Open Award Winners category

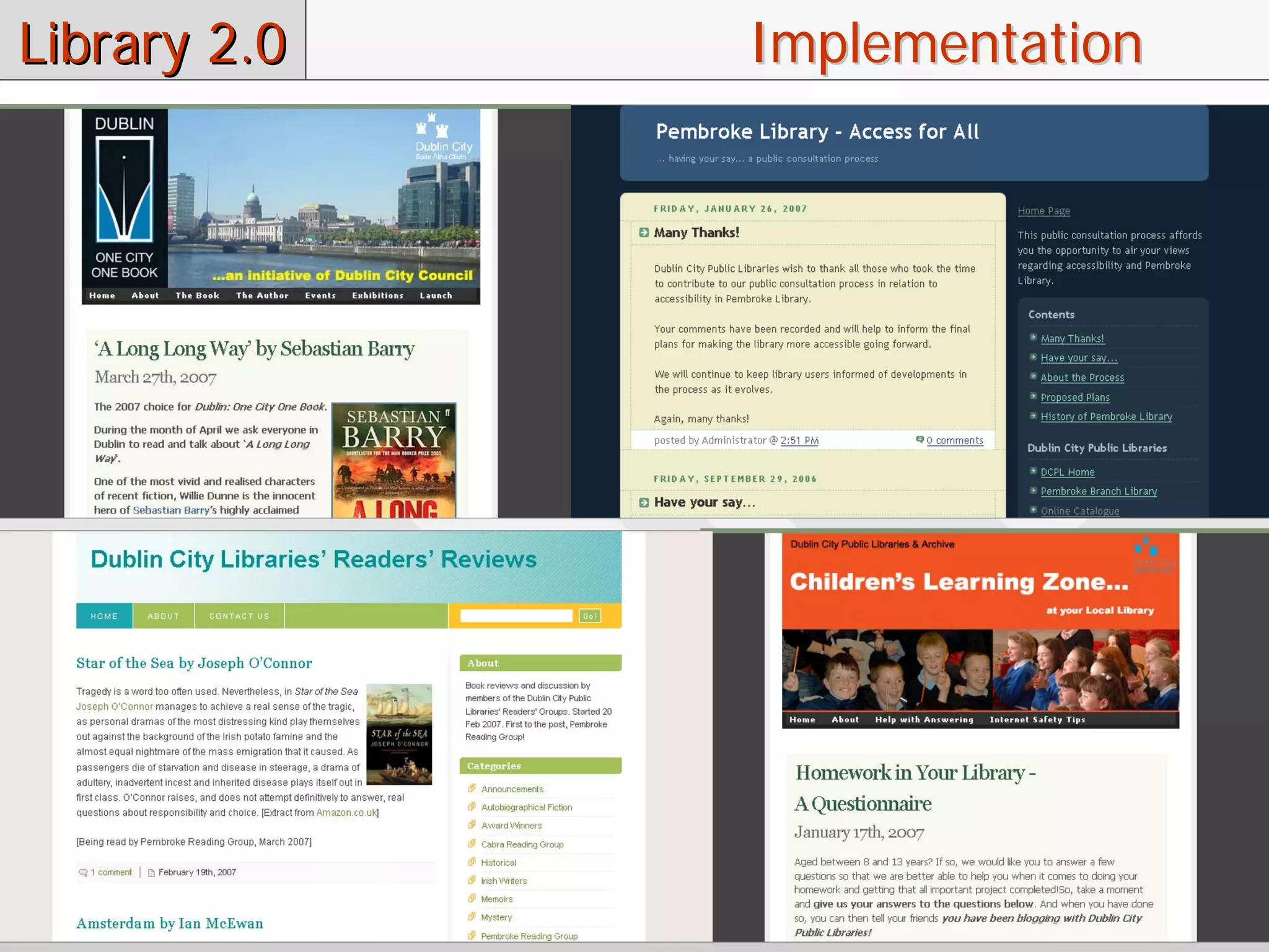[512, 826]
